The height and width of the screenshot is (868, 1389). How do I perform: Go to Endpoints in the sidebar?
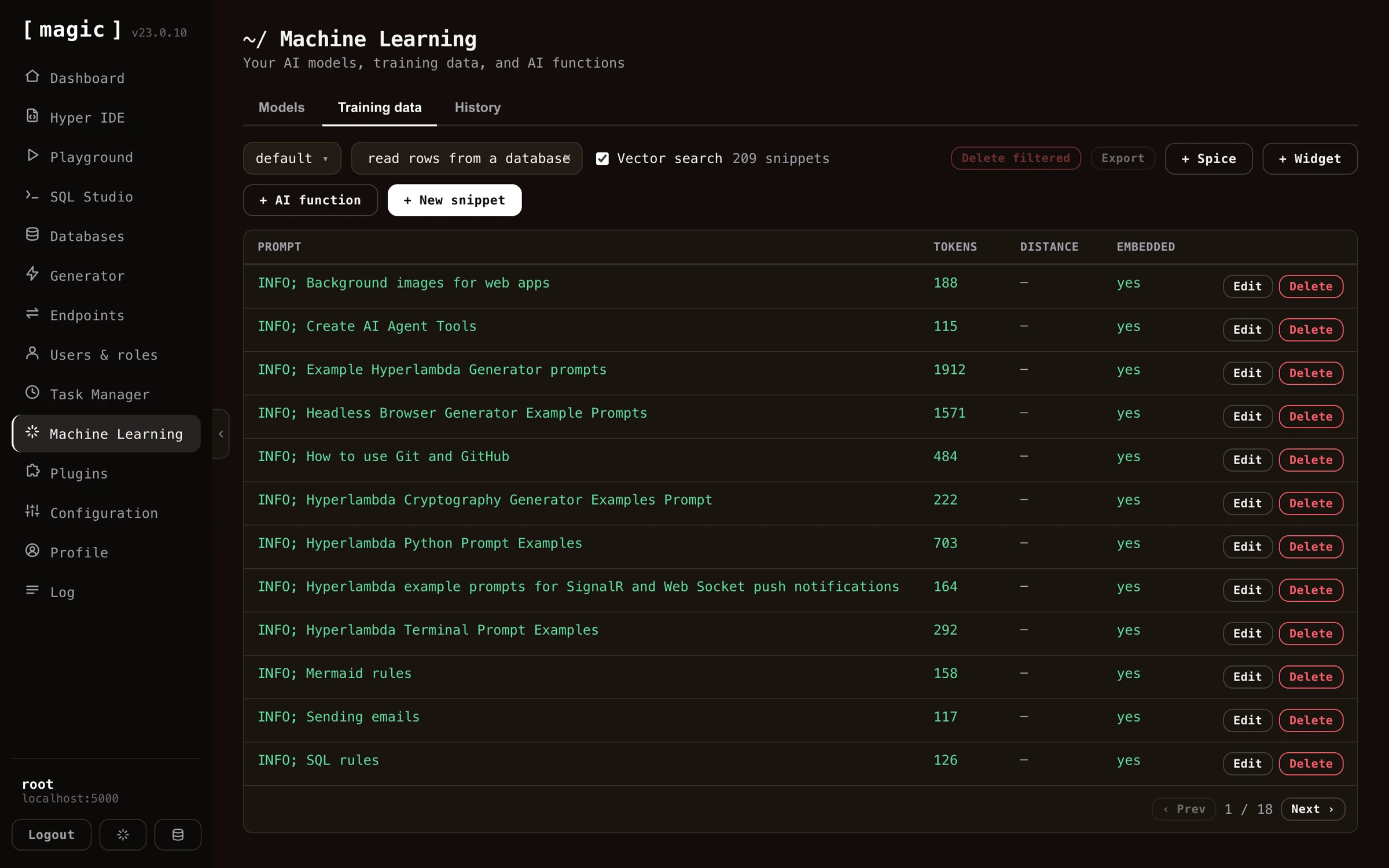tap(106, 315)
